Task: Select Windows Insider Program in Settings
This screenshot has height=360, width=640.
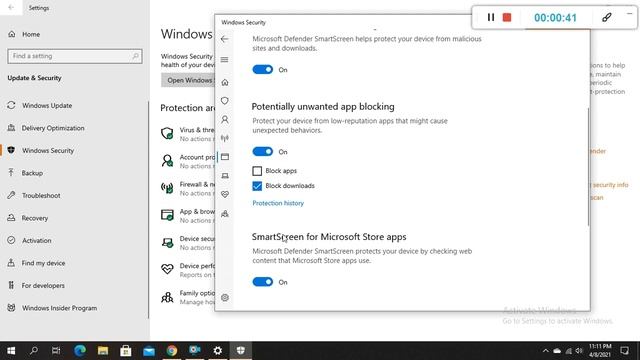Action: [x=74, y=308]
